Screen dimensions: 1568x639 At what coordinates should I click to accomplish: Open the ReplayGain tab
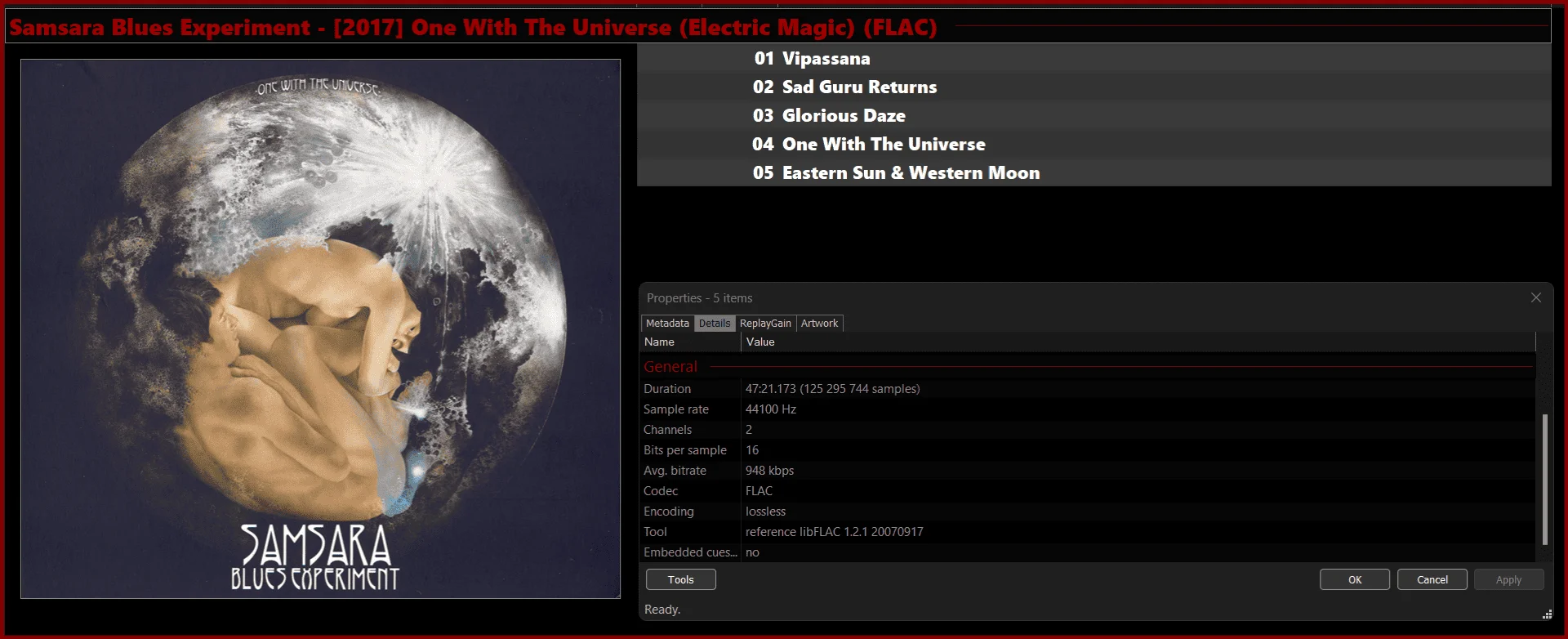pyautogui.click(x=765, y=324)
